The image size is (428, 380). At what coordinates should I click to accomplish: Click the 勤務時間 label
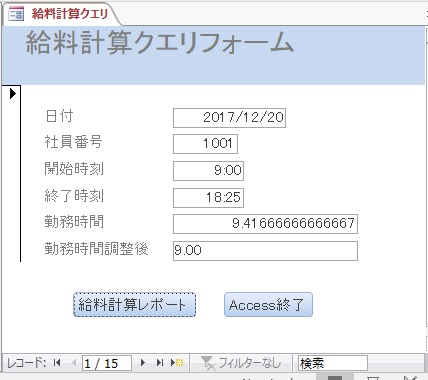pos(74,222)
